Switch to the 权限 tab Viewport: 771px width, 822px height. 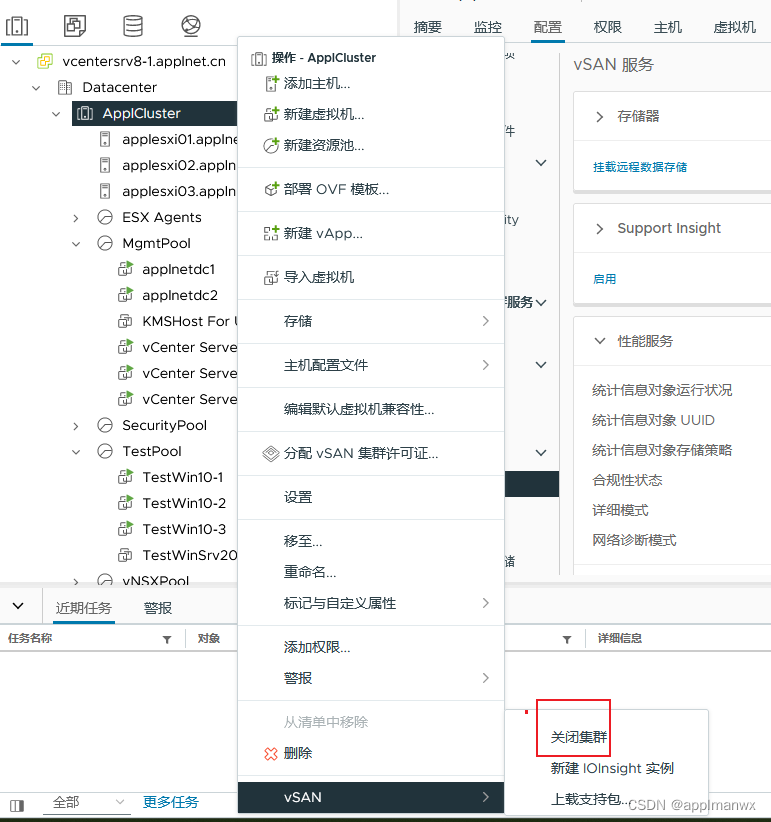tap(608, 27)
